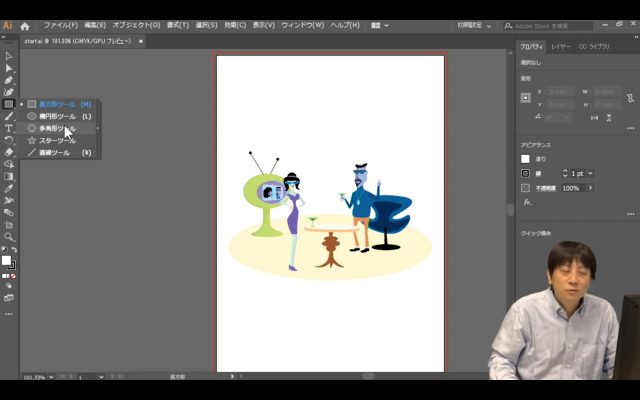Screen dimensions: 640x400
Task: Choose 長方形ツール from flyout
Action: pyautogui.click(x=60, y=104)
